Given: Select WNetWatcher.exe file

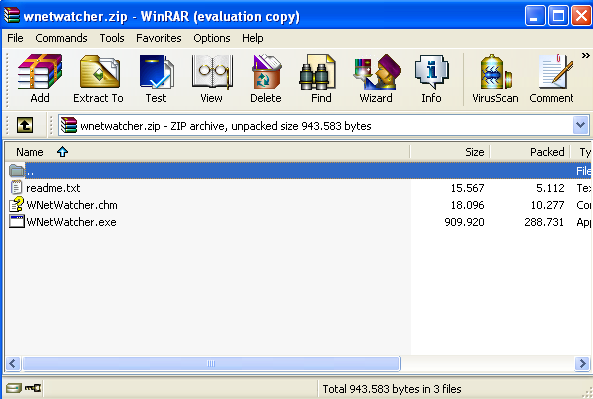Looking at the screenshot, I should click(71, 222).
